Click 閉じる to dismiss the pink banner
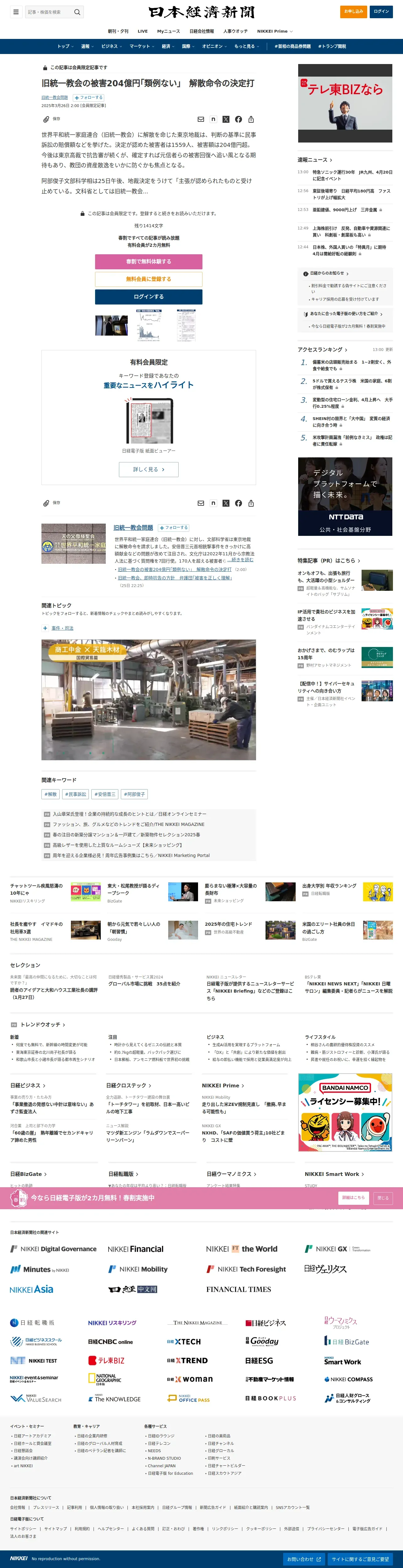Screen dimensions: 403x1568 [383, 1198]
